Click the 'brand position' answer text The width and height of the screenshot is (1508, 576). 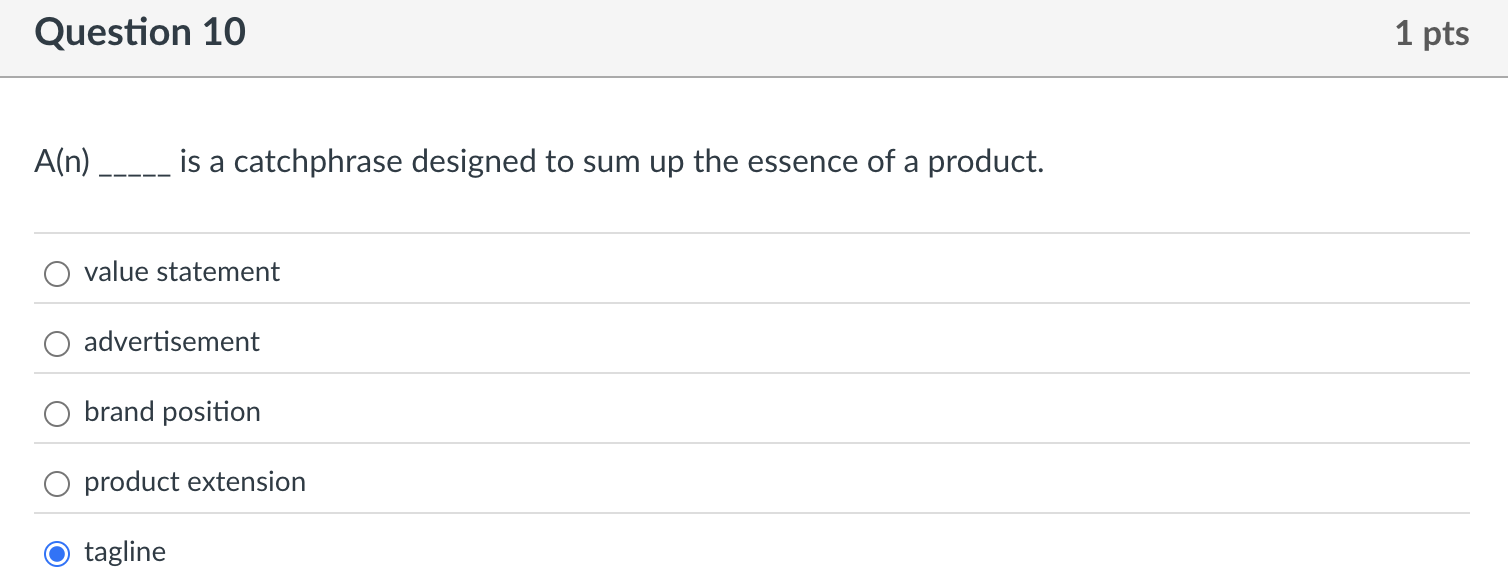pos(173,411)
